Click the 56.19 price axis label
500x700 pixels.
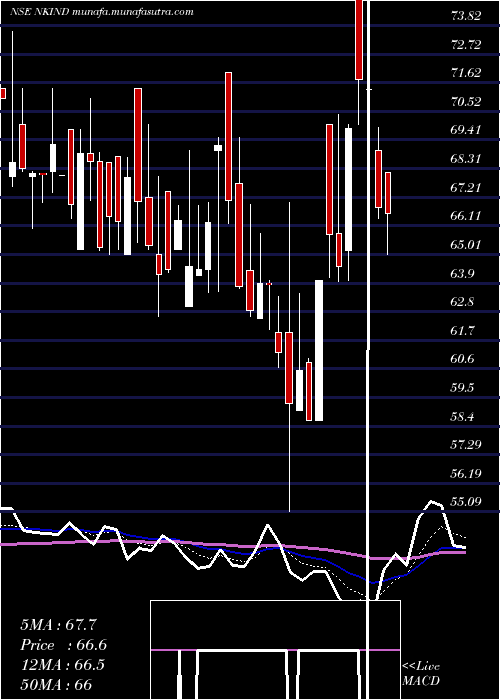point(466,473)
